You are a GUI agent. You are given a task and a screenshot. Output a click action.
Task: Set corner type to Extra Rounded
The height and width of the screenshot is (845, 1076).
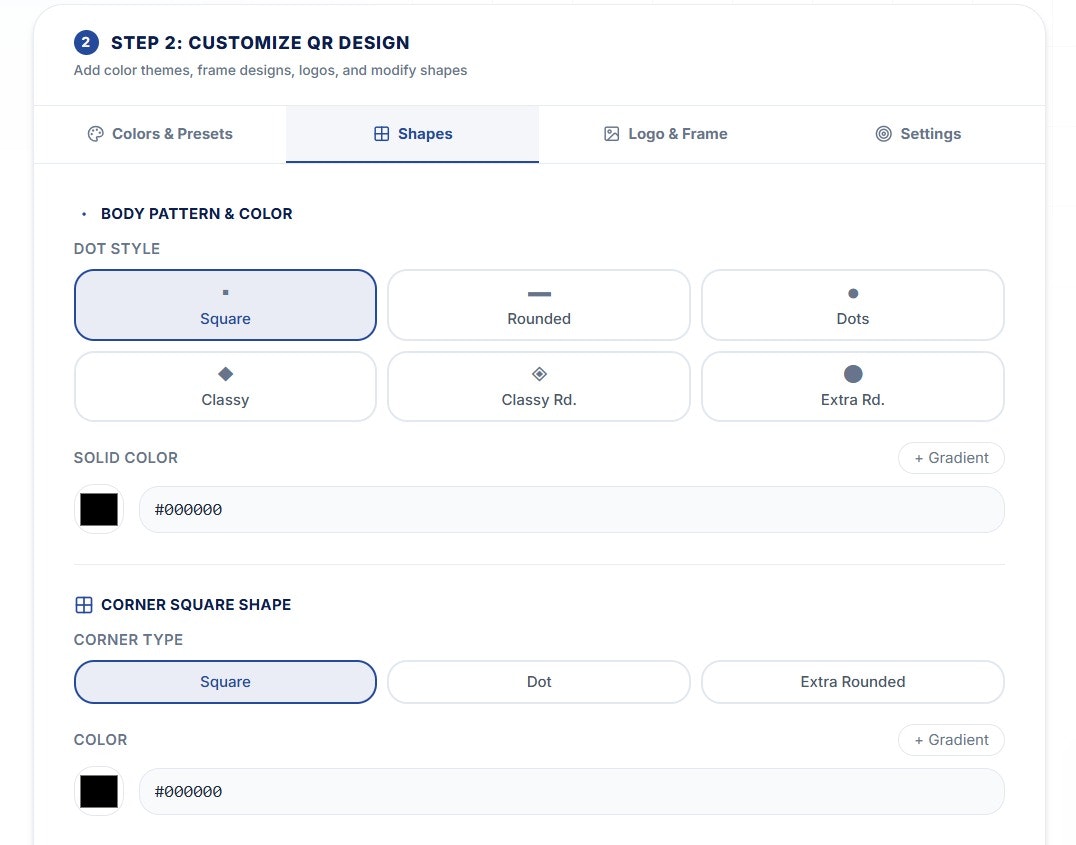click(852, 682)
